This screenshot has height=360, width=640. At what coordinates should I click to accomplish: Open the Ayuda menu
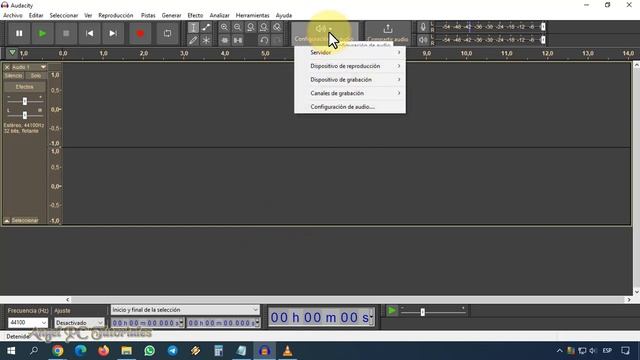pyautogui.click(x=284, y=15)
